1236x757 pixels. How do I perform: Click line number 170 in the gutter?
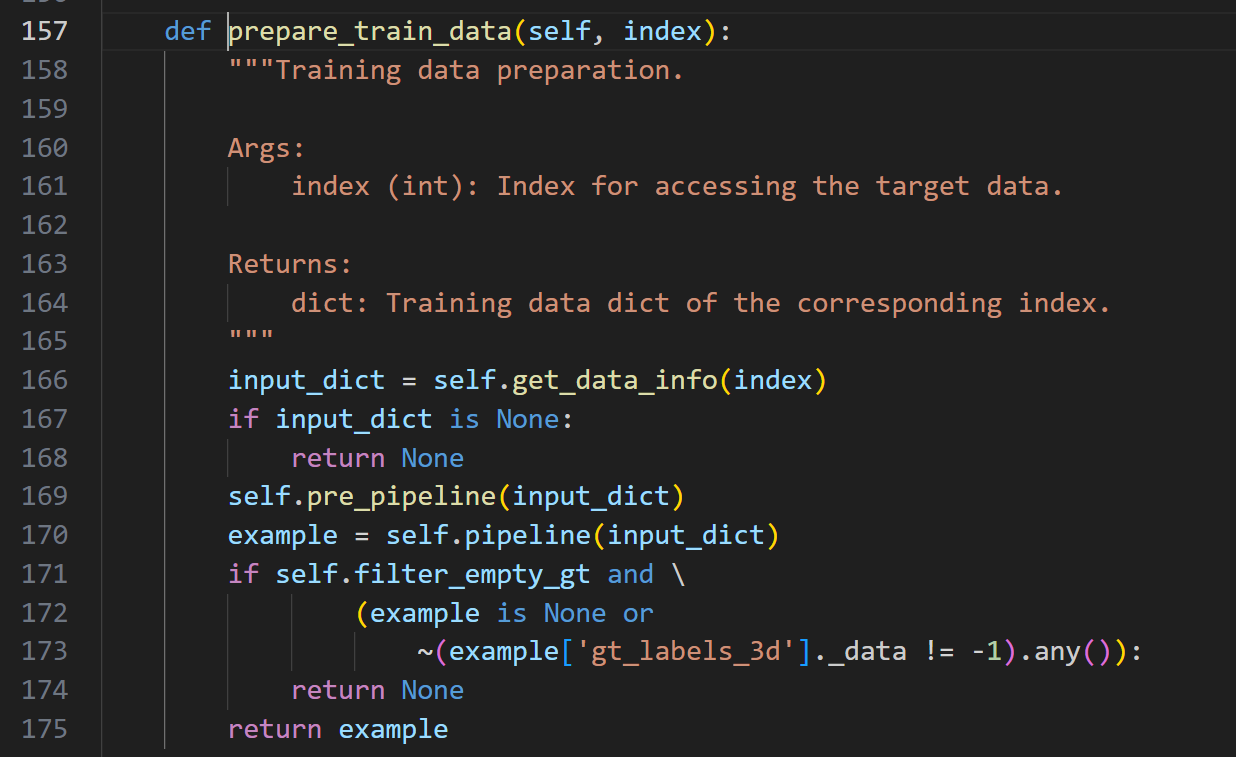pyautogui.click(x=44, y=535)
